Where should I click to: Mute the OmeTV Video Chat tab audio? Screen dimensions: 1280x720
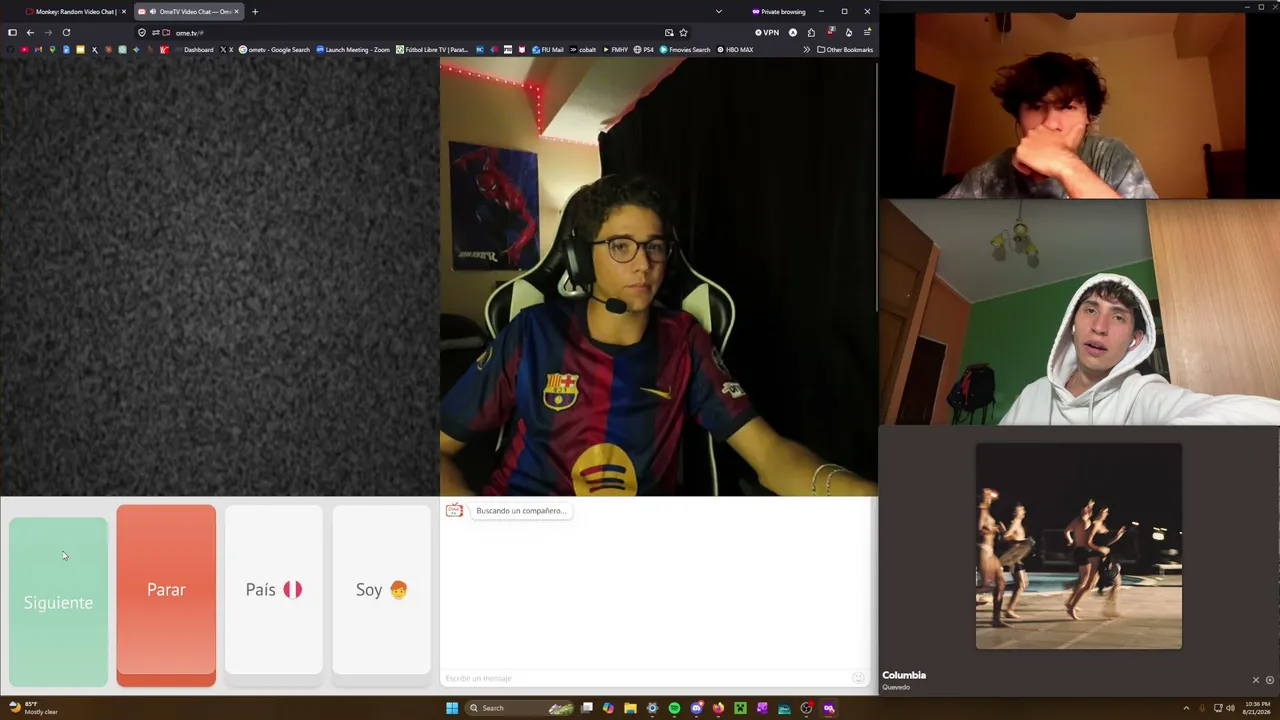[152, 12]
